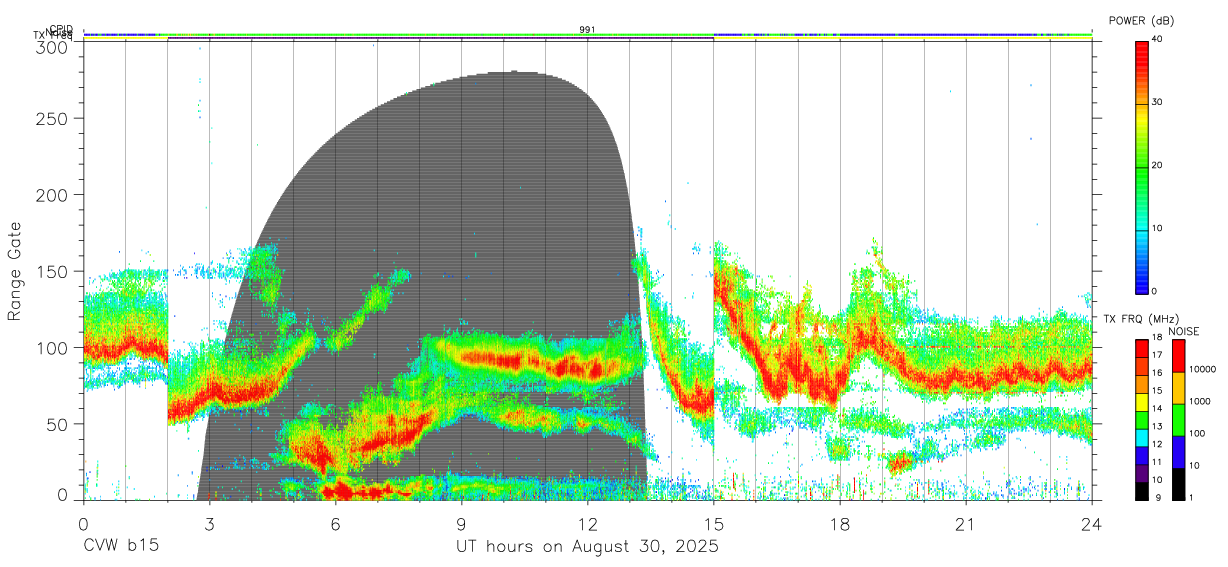Click the 20 label on power colorbar

[1157, 165]
